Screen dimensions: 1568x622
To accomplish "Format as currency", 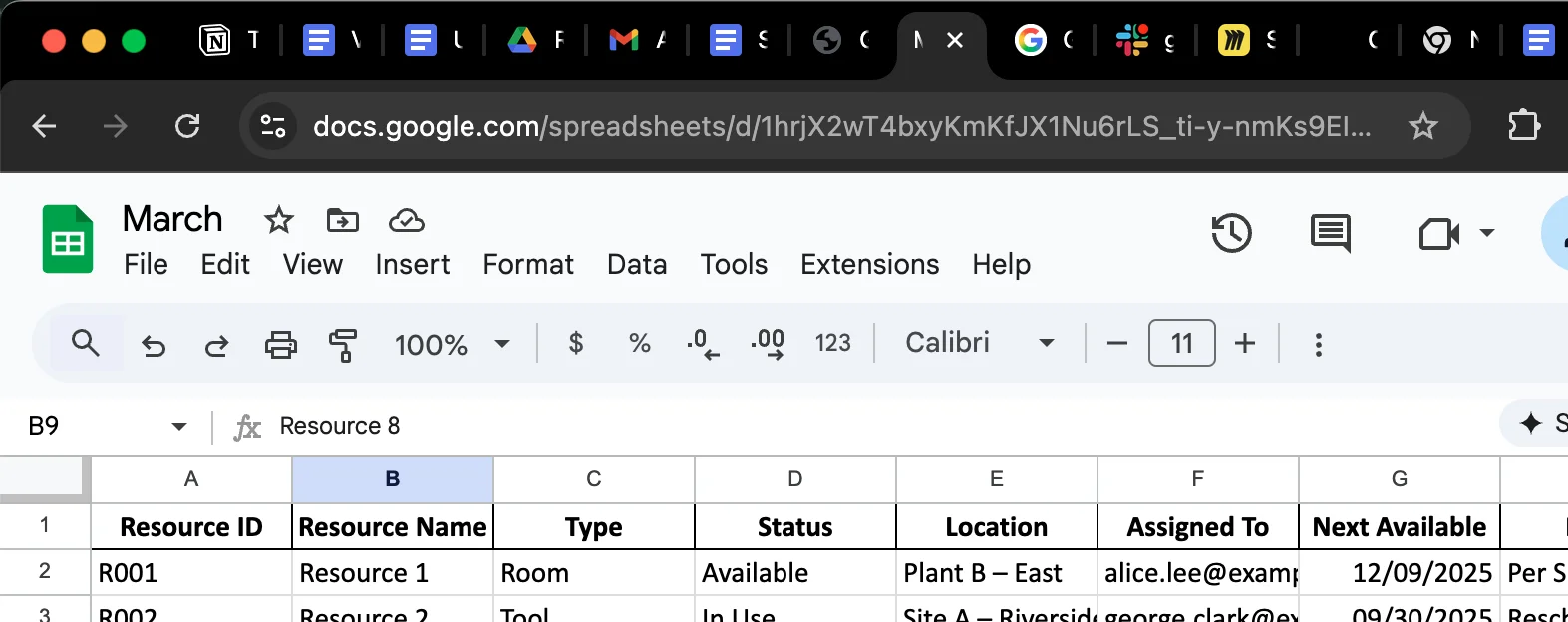I will (x=575, y=344).
